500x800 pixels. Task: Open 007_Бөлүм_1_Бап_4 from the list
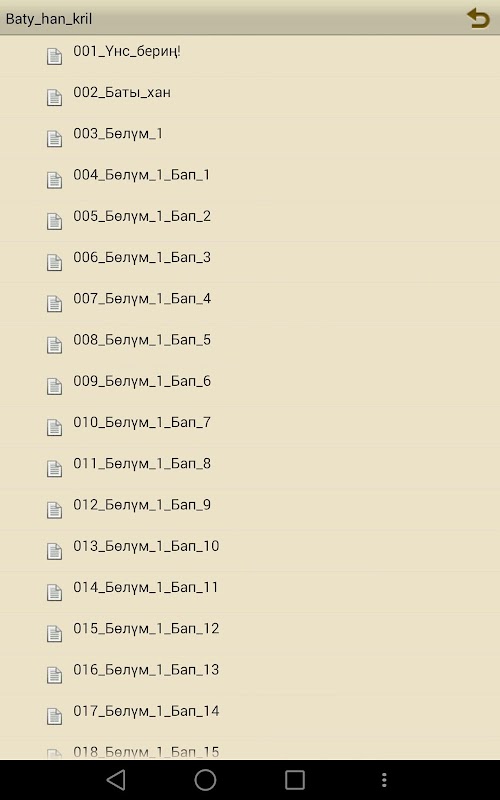(250, 304)
